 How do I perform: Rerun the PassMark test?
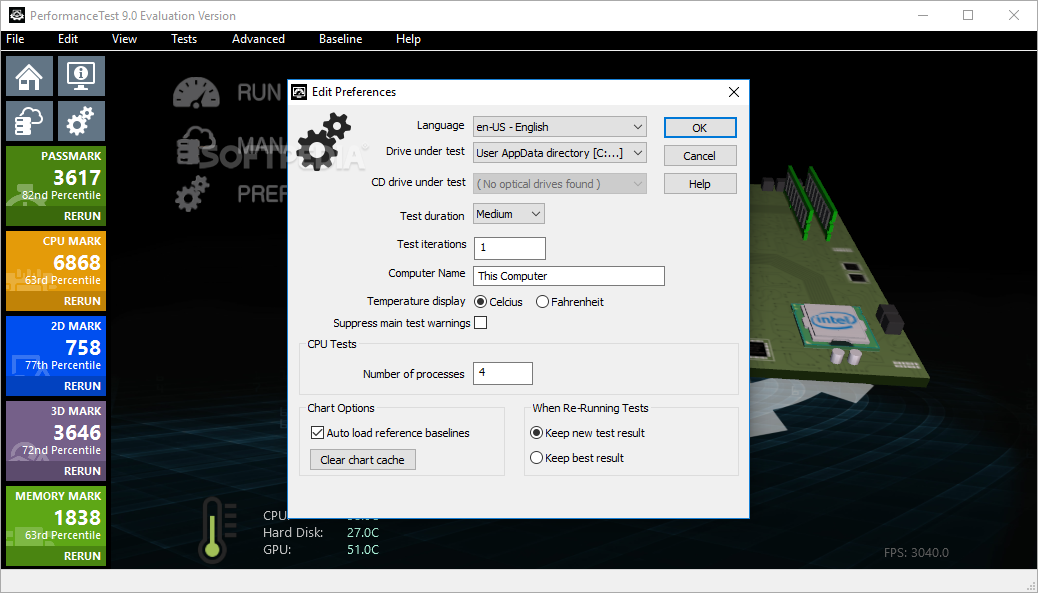click(82, 216)
